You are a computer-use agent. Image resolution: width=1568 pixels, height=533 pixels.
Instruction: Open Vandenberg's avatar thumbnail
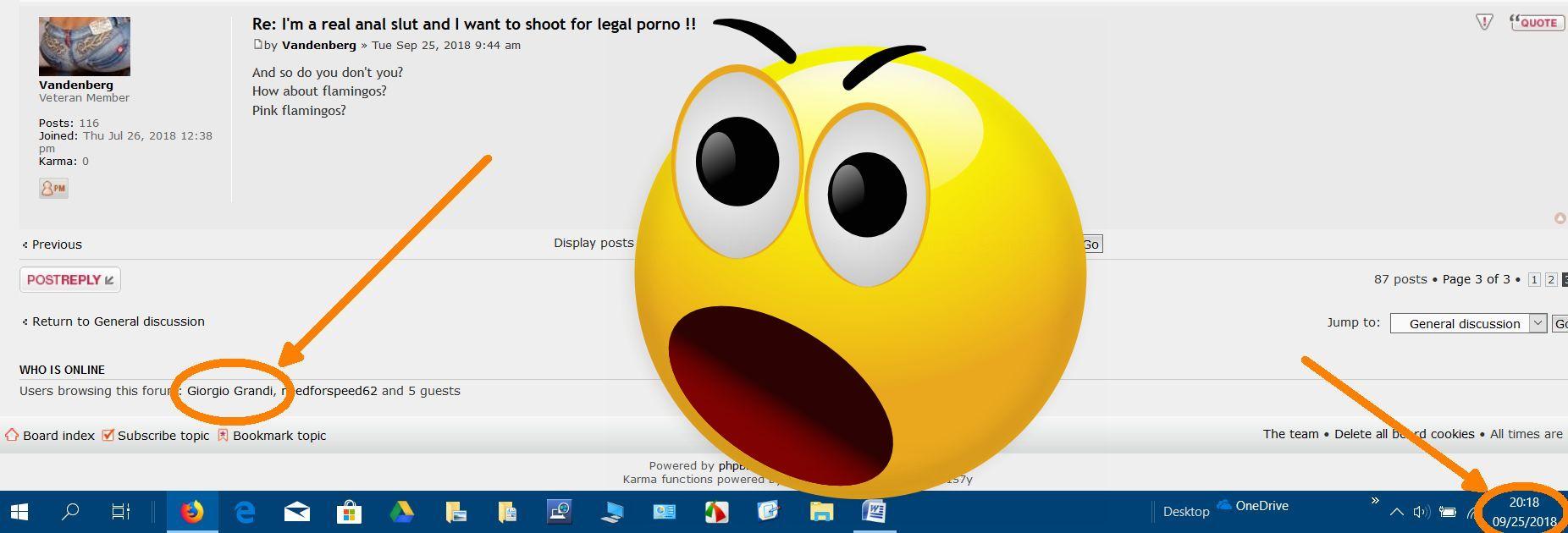coord(85,47)
